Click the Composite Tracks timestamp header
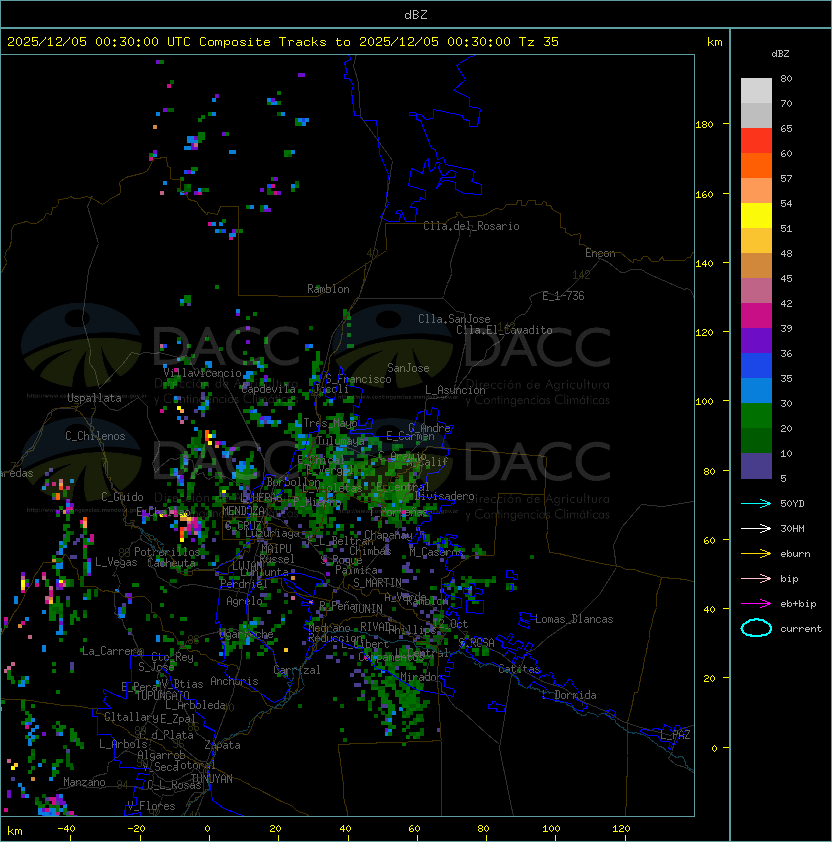832x842 pixels. (283, 41)
